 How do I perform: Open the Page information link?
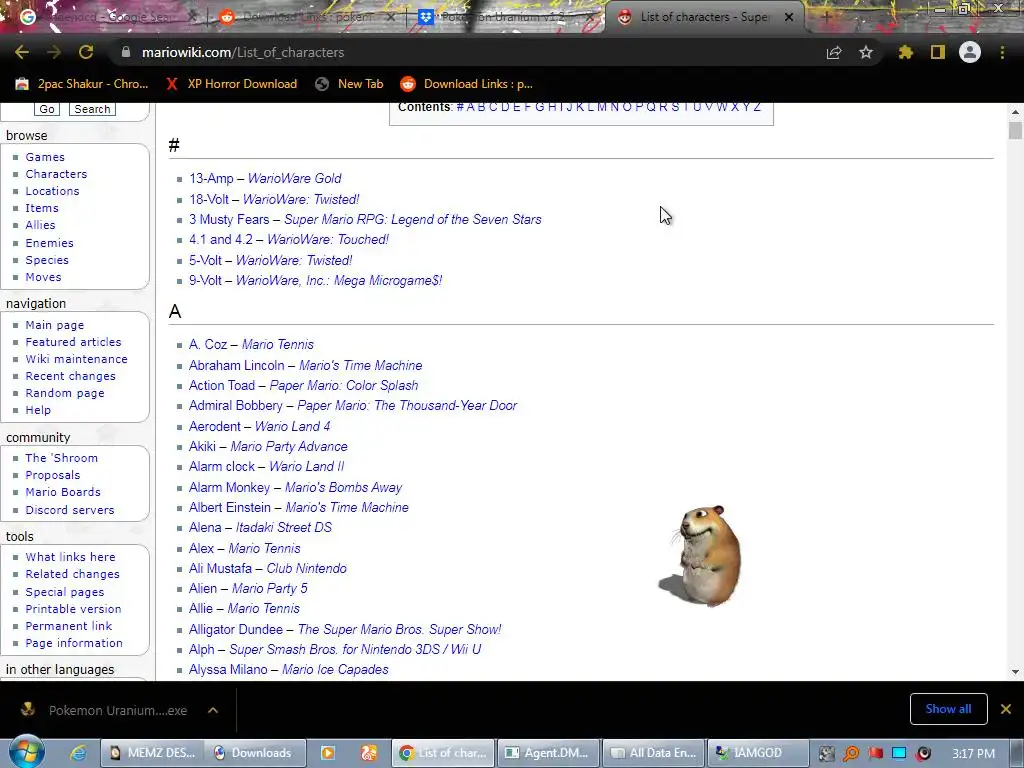pyautogui.click(x=74, y=643)
